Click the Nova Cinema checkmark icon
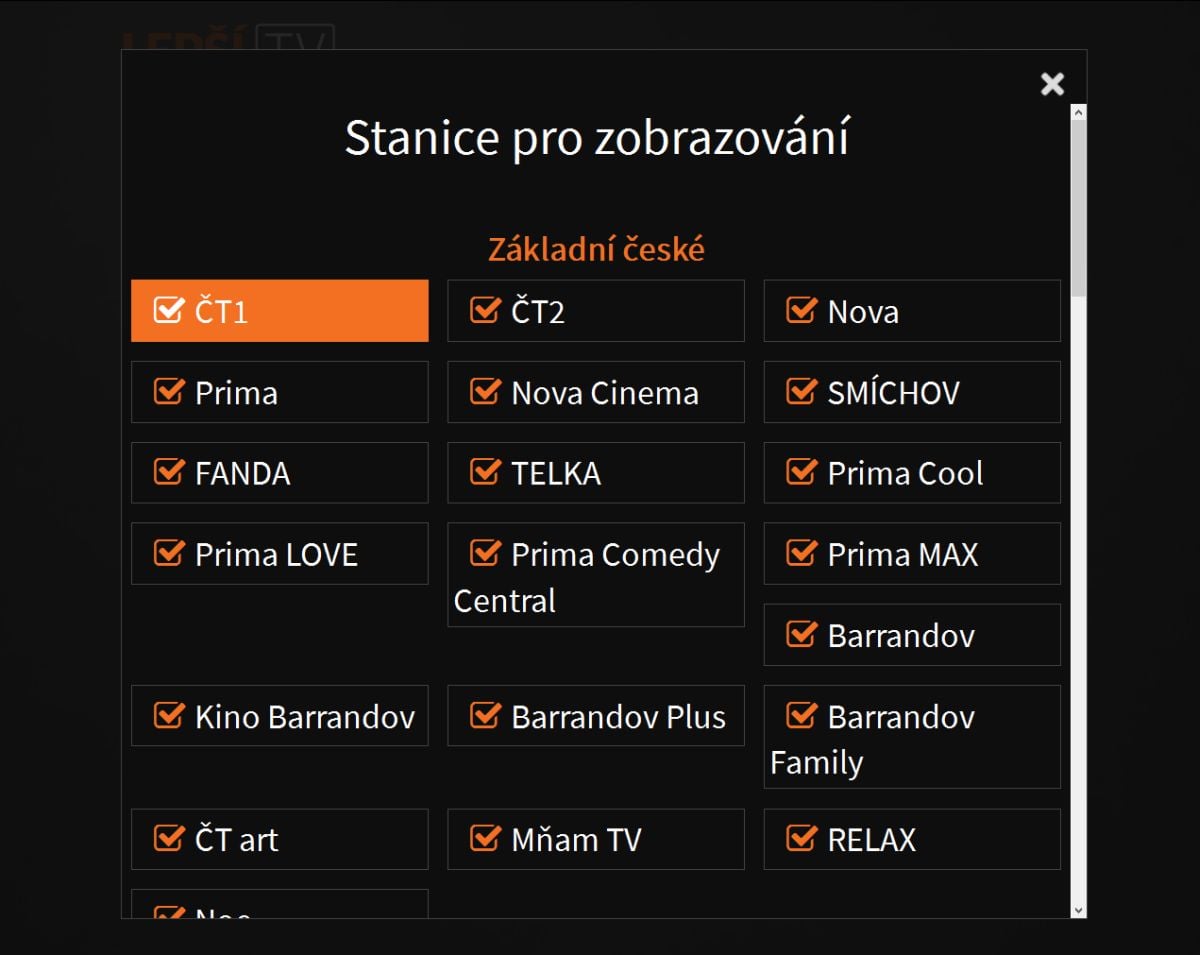1200x955 pixels. tap(483, 391)
